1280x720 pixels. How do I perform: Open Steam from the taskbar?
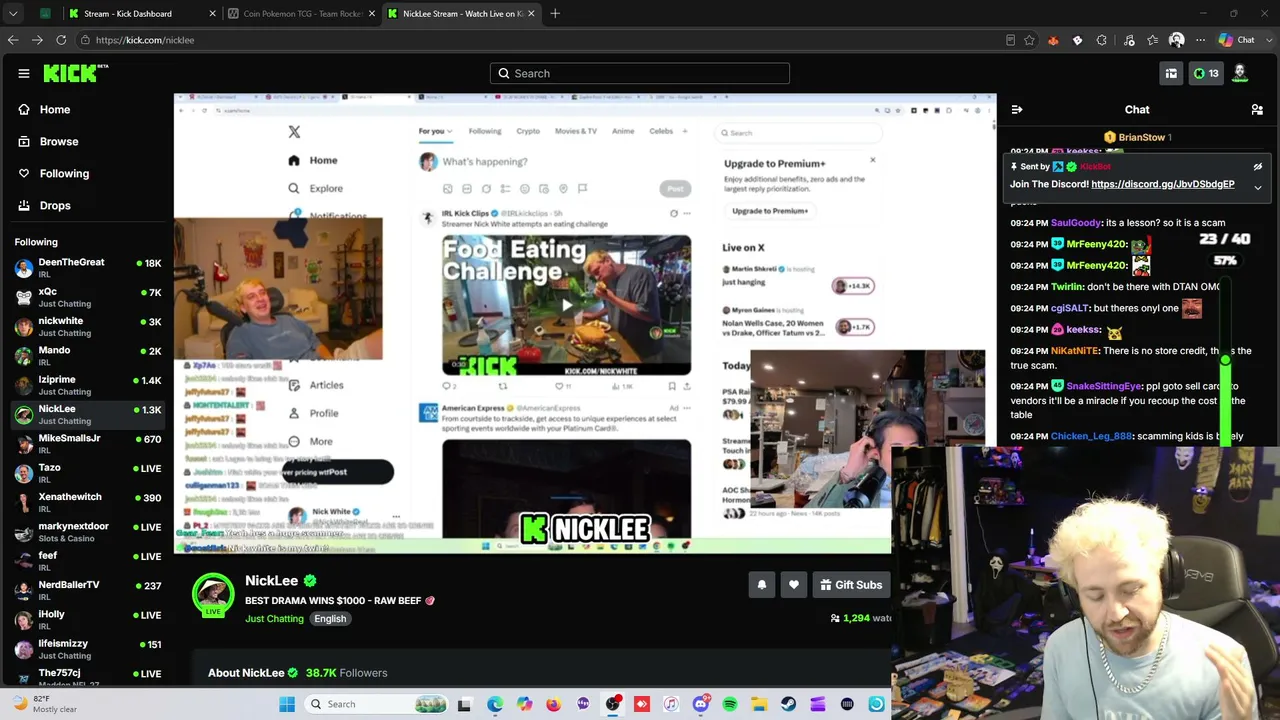(788, 705)
